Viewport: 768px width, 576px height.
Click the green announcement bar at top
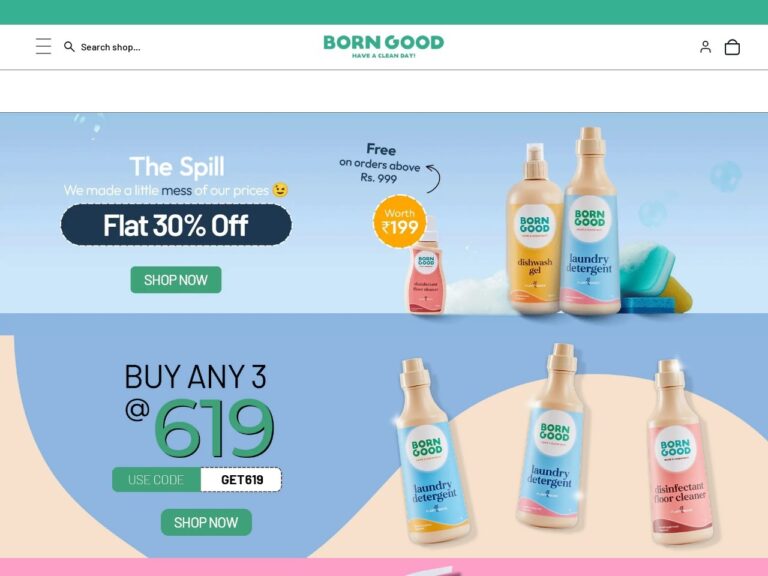(x=384, y=12)
